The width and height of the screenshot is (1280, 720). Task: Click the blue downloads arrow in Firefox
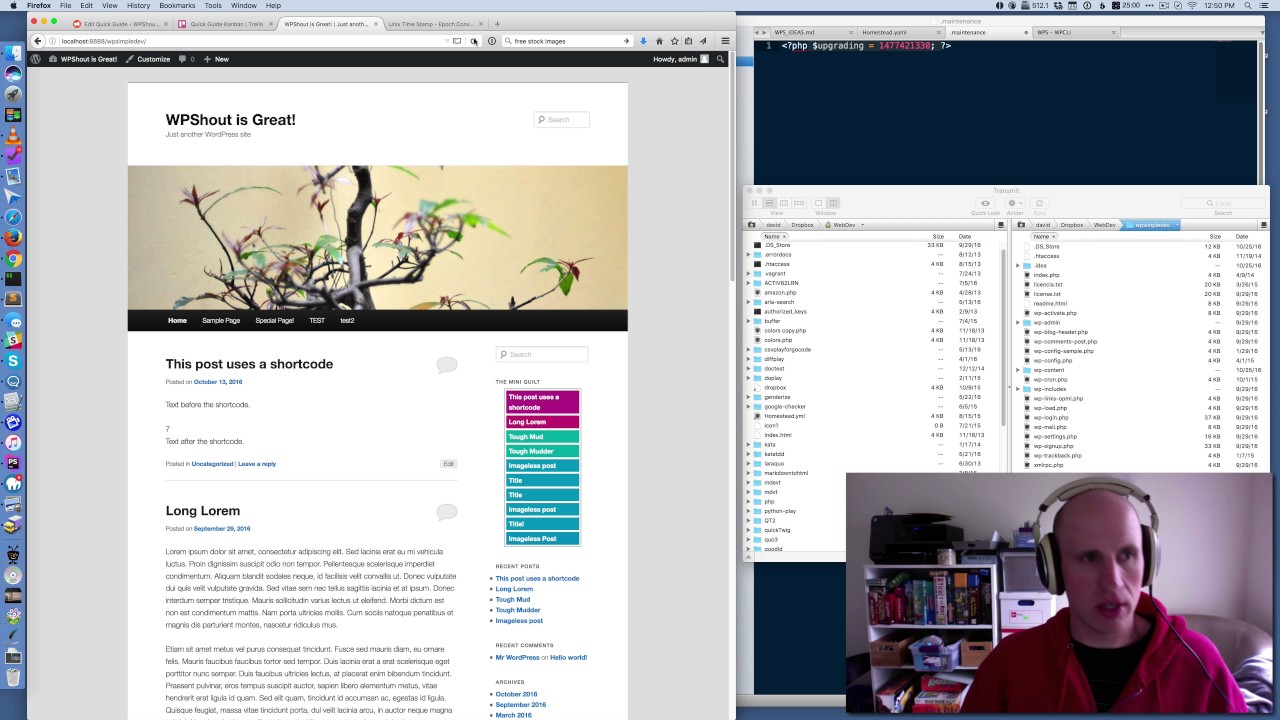(x=643, y=41)
